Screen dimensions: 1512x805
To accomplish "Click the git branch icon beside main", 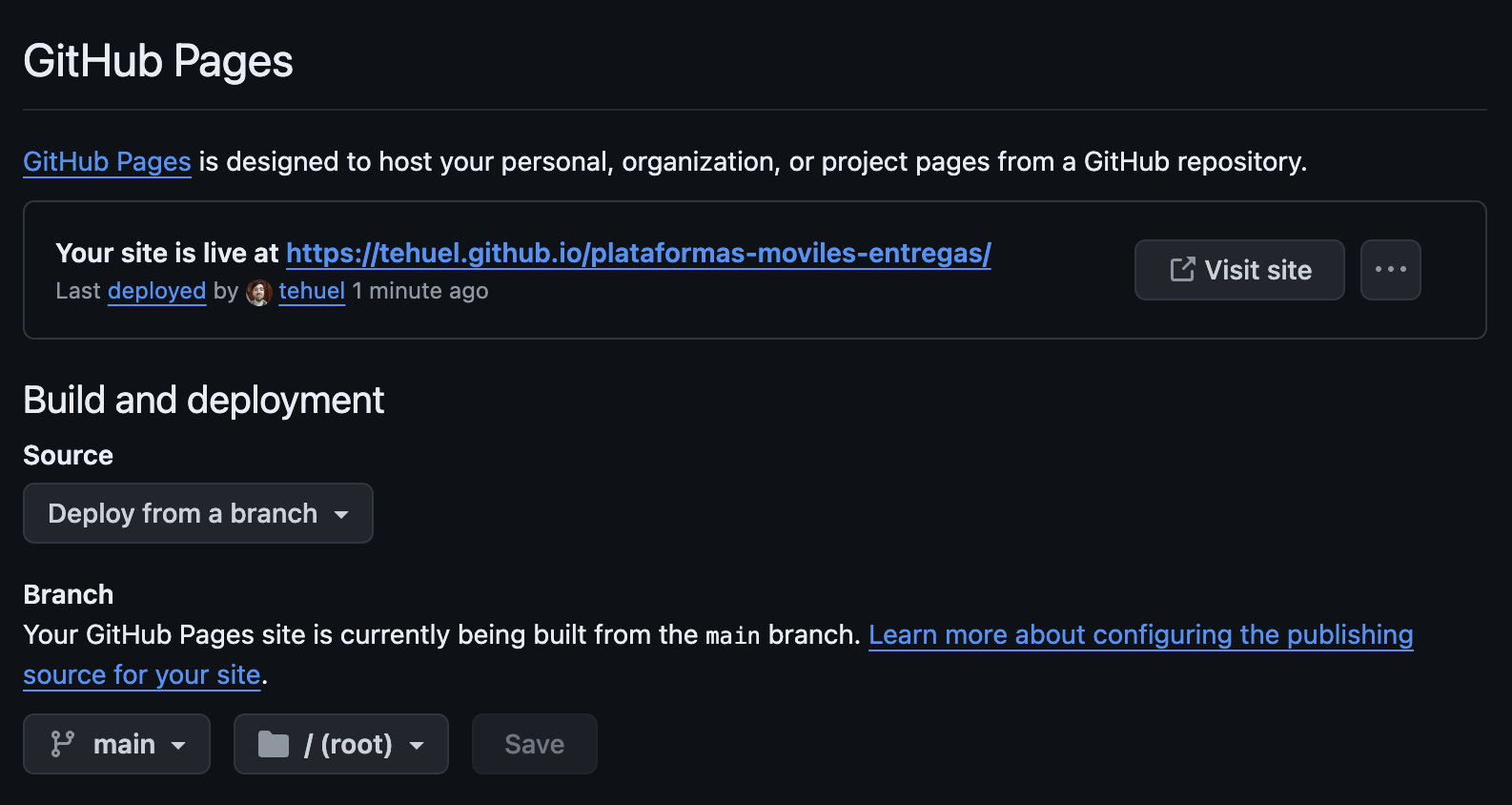I will (63, 744).
